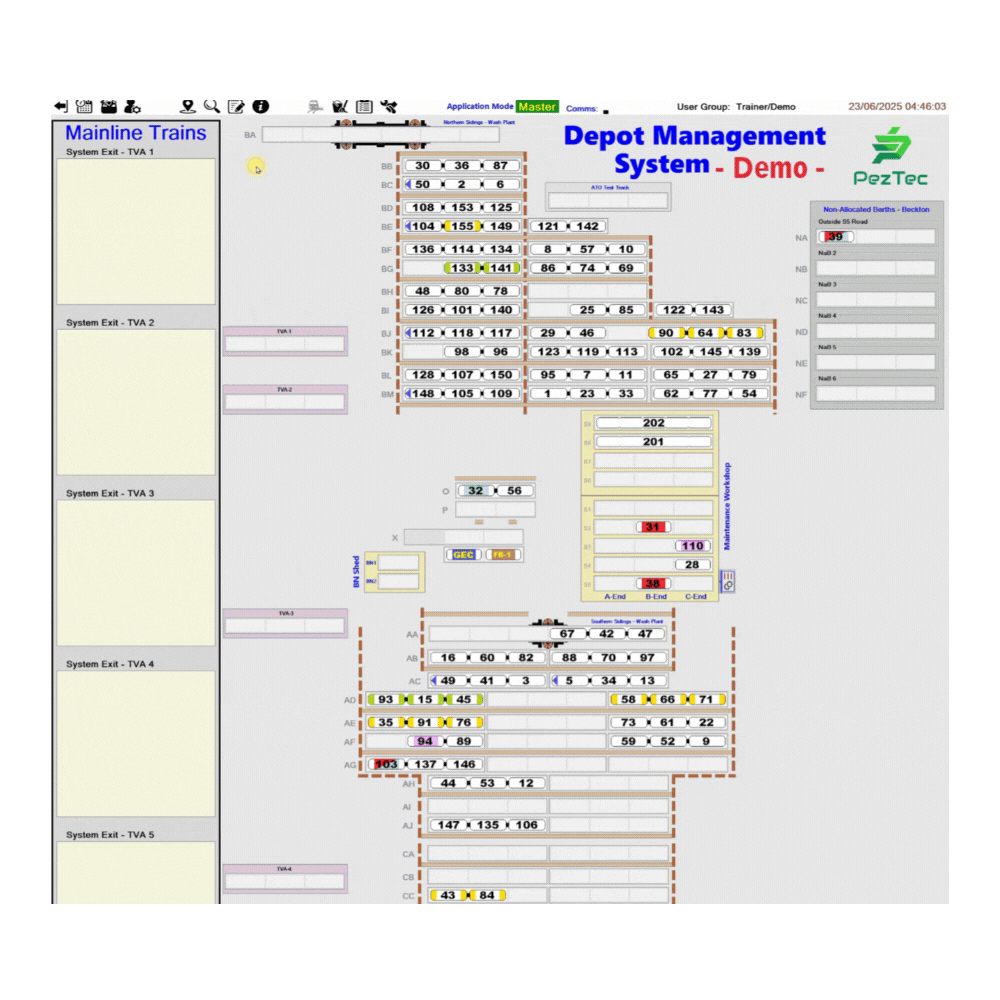Select train 32 on road O

point(476,490)
